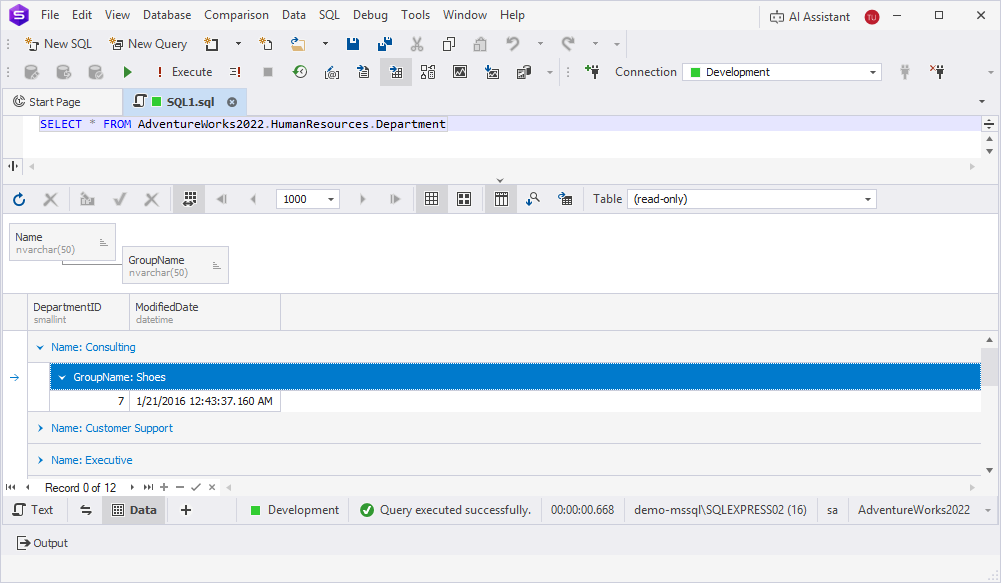Click the Execute button
1001x583 pixels.
click(183, 72)
